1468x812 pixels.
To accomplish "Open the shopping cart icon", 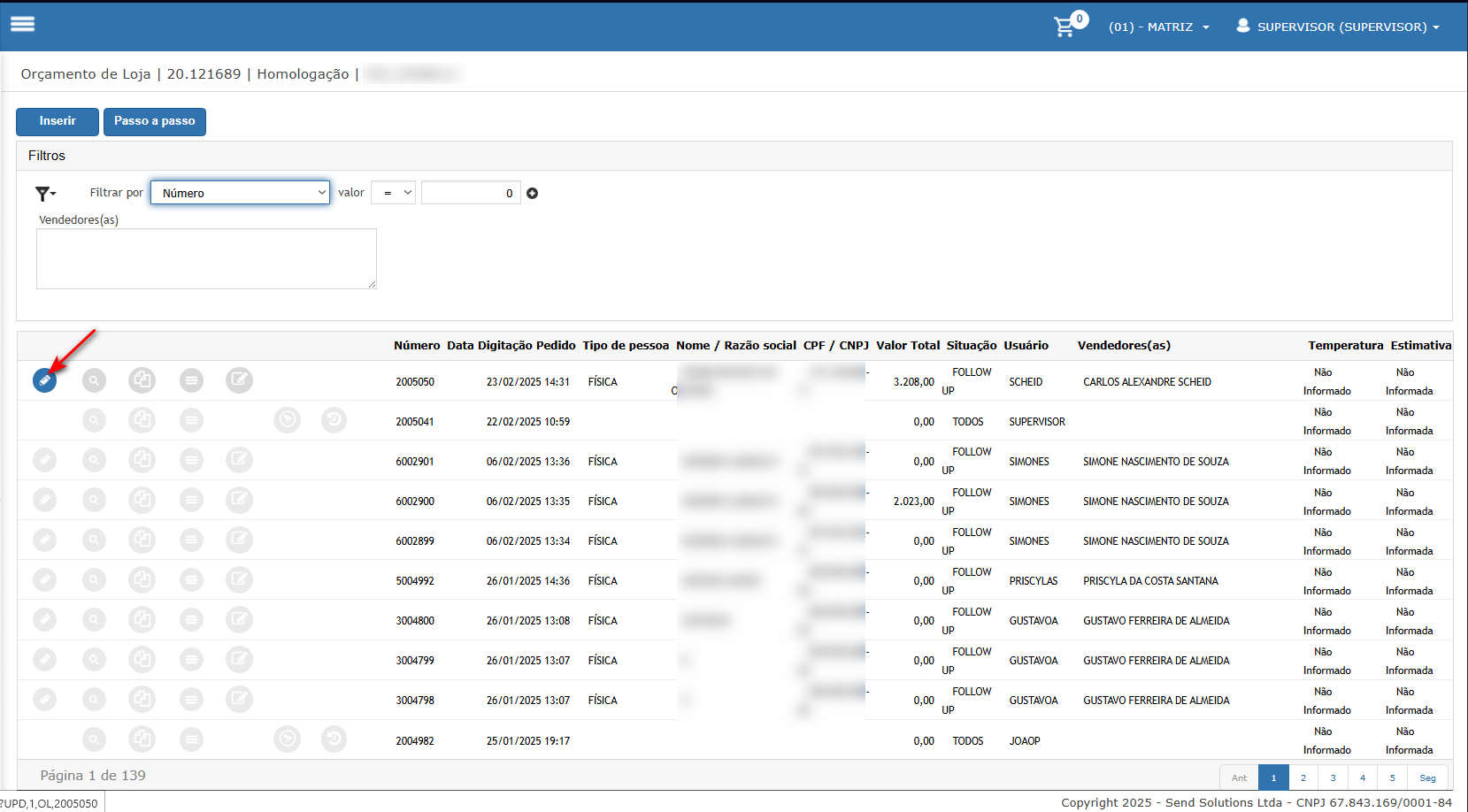I will coord(1064,27).
